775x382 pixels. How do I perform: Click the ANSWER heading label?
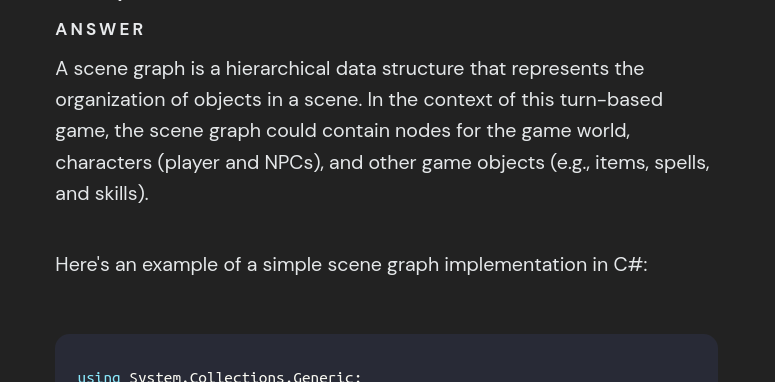(x=100, y=30)
